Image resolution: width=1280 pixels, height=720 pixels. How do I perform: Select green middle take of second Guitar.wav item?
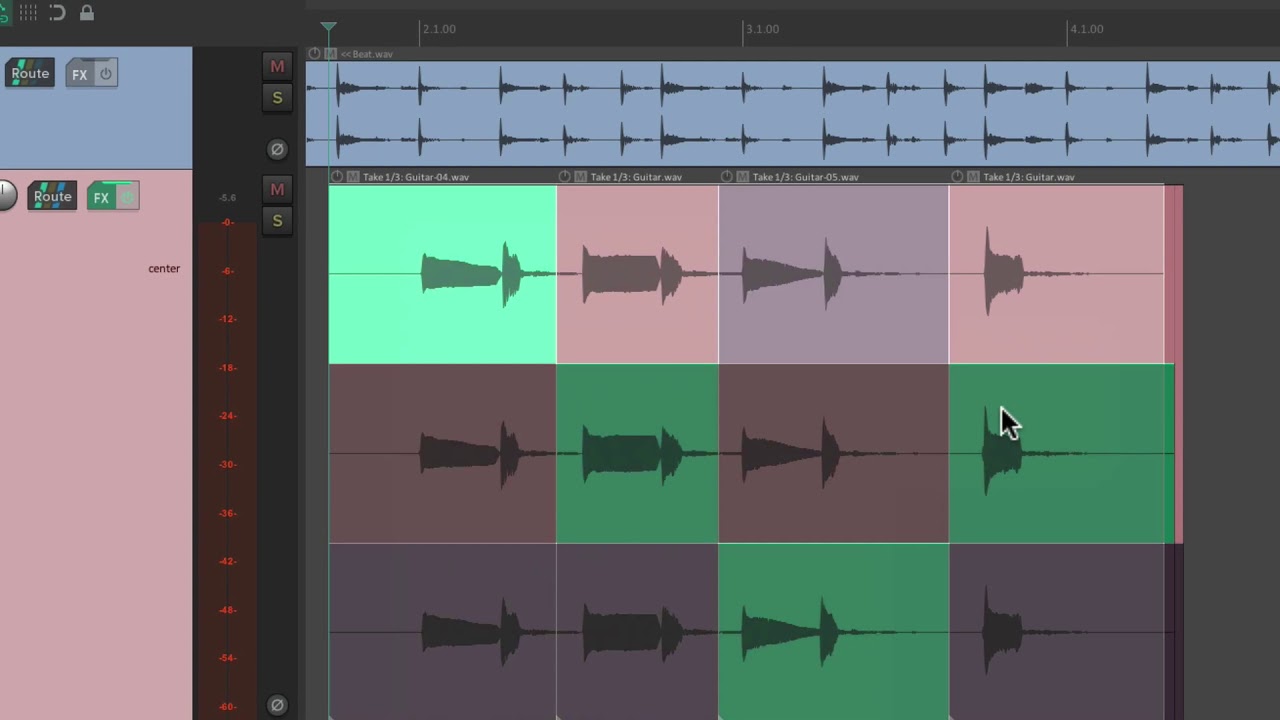coord(637,454)
